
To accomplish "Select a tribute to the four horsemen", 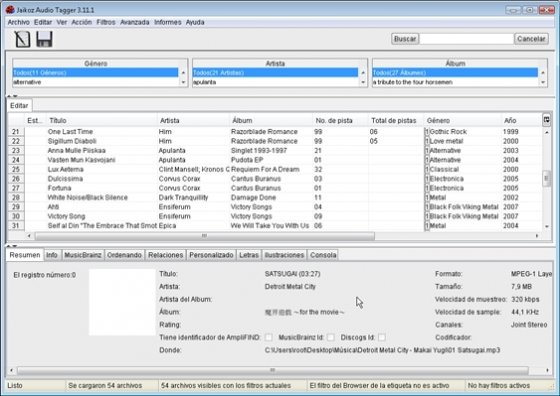I will click(455, 82).
